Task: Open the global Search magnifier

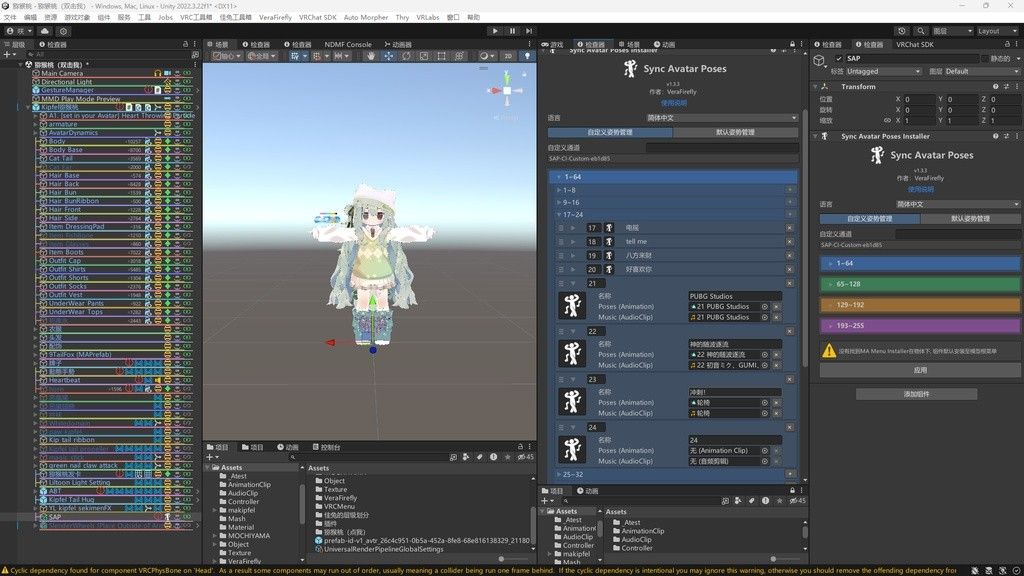Action: [x=920, y=31]
